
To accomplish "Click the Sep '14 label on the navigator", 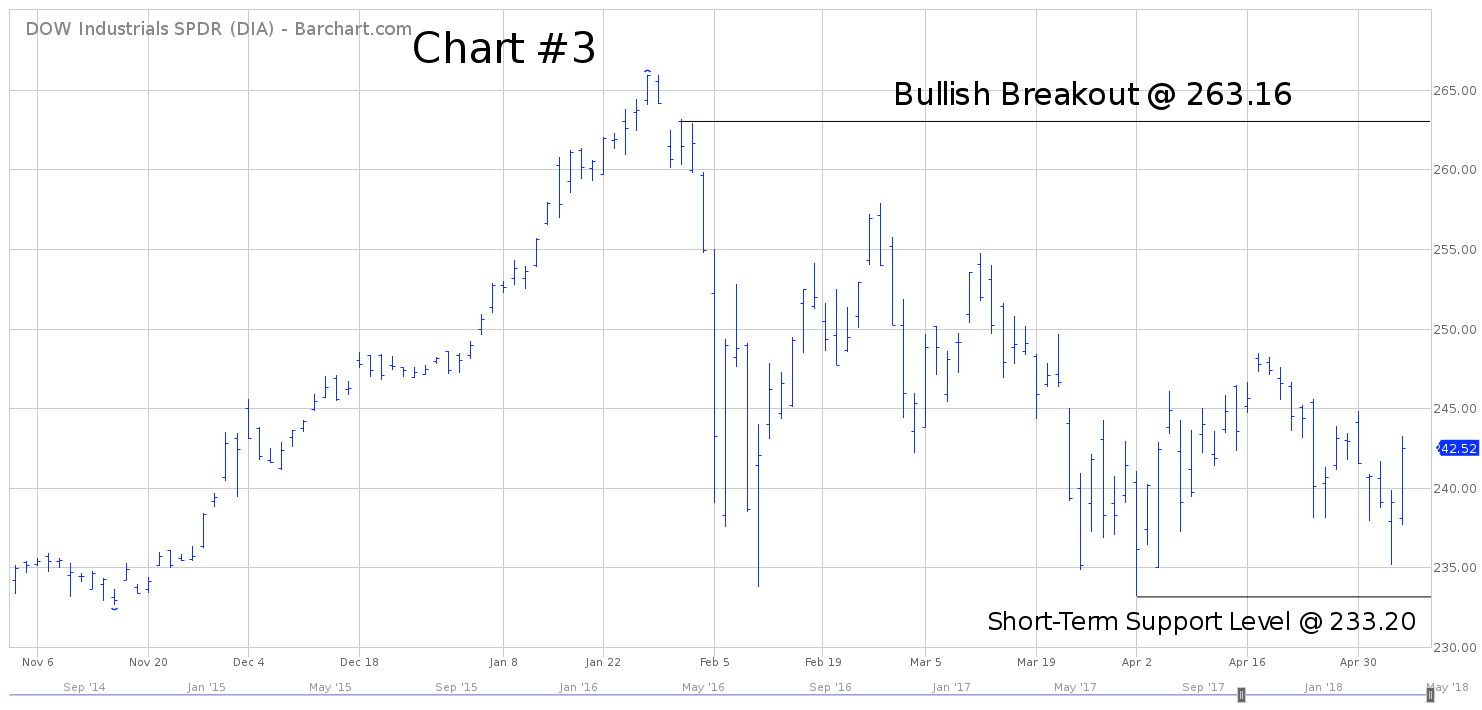I will click(83, 687).
